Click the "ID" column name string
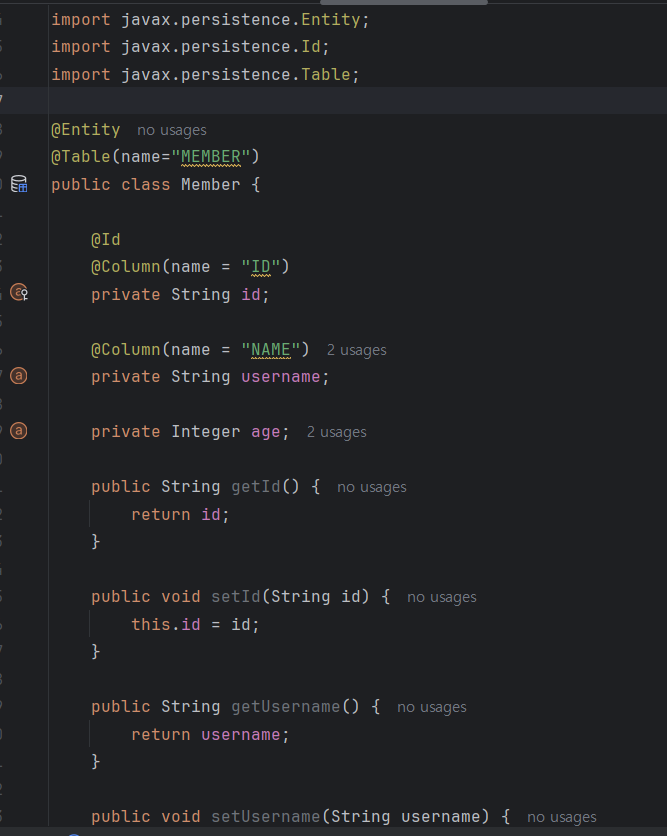The height and width of the screenshot is (836, 667). (x=261, y=267)
